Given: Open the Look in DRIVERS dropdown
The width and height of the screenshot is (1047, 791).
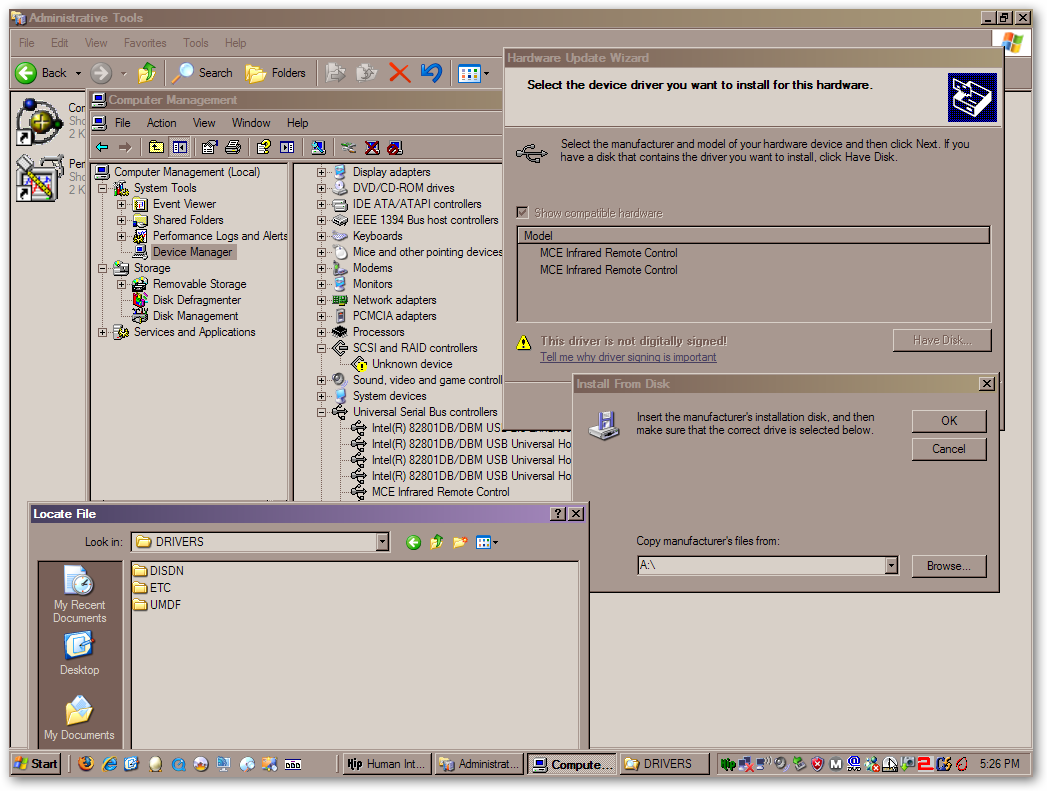Looking at the screenshot, I should [382, 542].
